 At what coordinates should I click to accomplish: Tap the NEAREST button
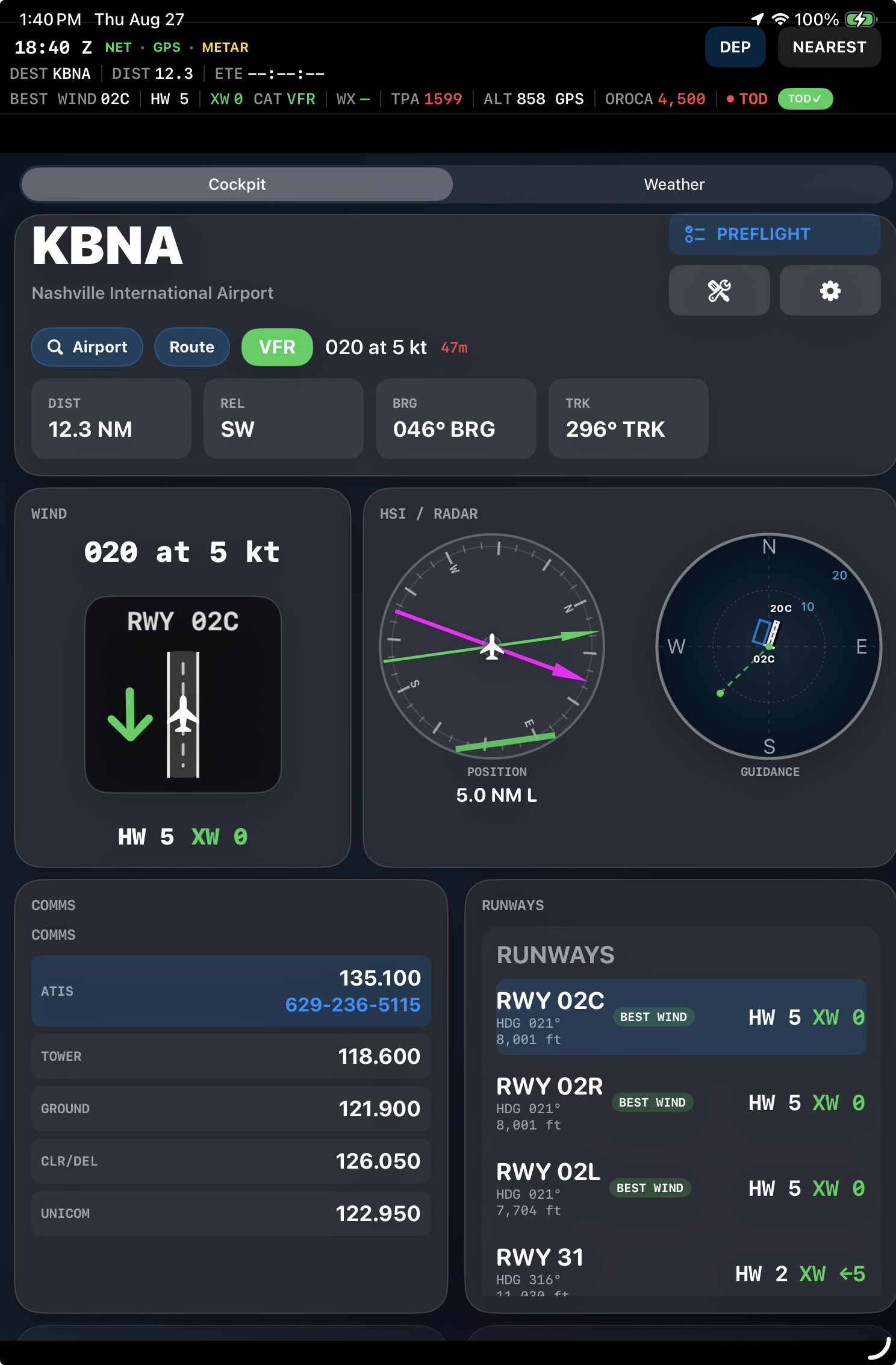point(829,47)
